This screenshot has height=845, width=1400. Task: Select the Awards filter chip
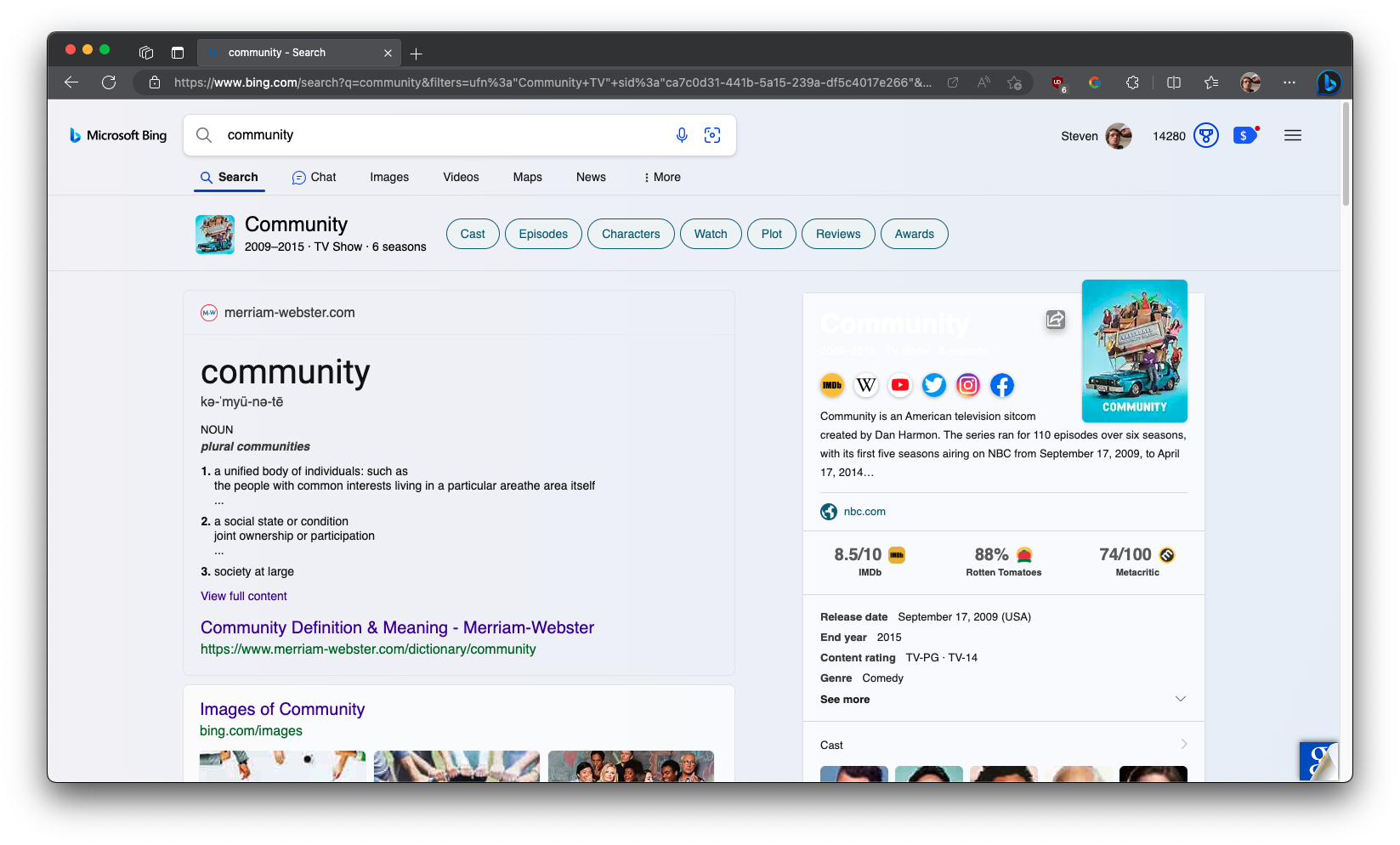(915, 234)
